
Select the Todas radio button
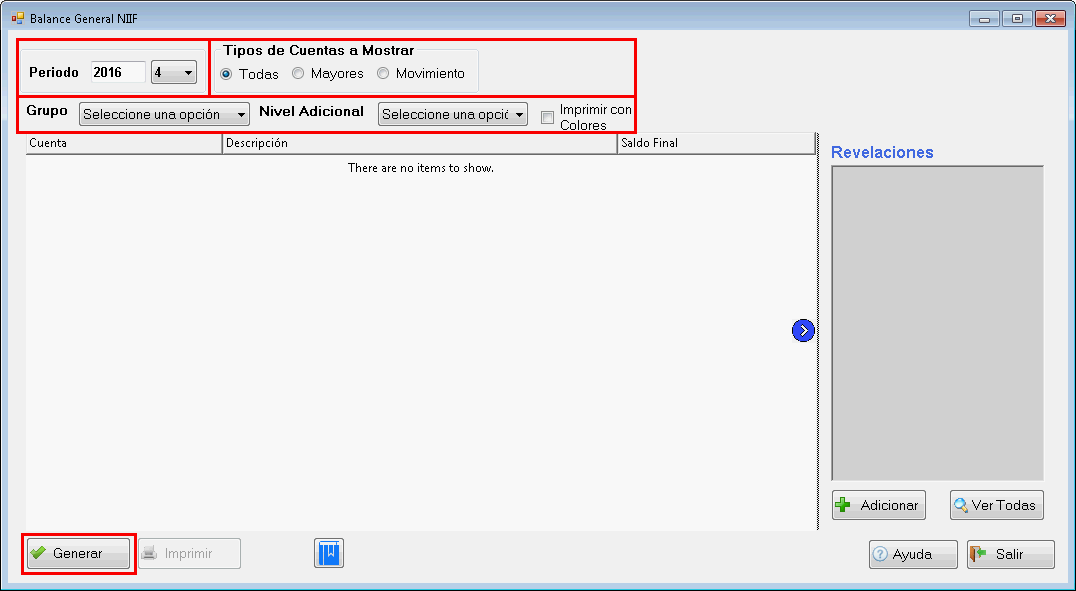click(227, 74)
